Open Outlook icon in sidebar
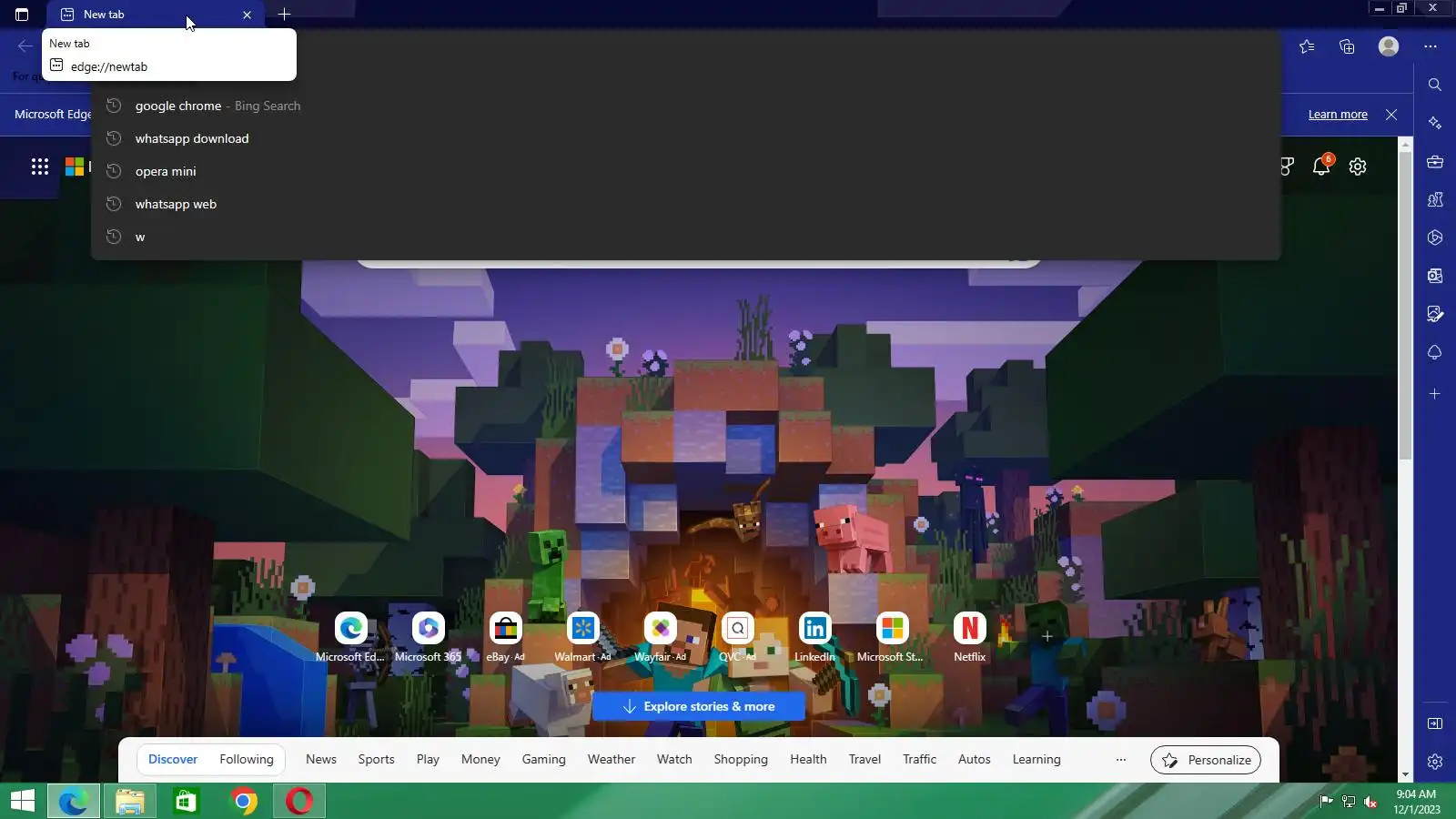This screenshot has width=1456, height=819. (1435, 276)
